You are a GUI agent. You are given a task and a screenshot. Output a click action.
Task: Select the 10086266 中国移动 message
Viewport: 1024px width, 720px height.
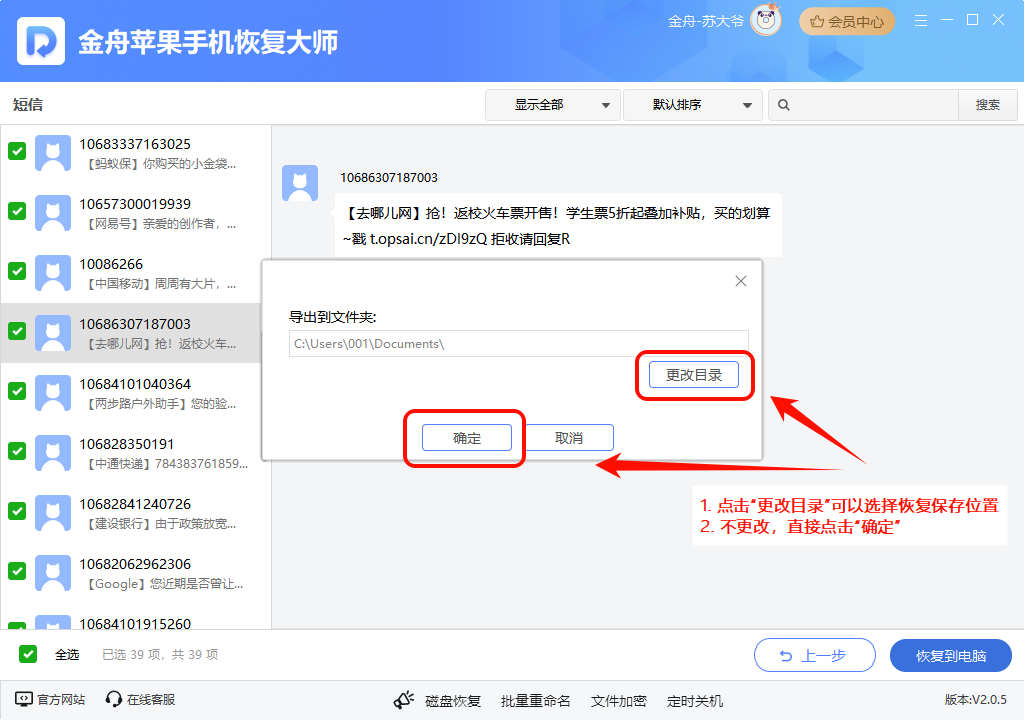tap(136, 274)
